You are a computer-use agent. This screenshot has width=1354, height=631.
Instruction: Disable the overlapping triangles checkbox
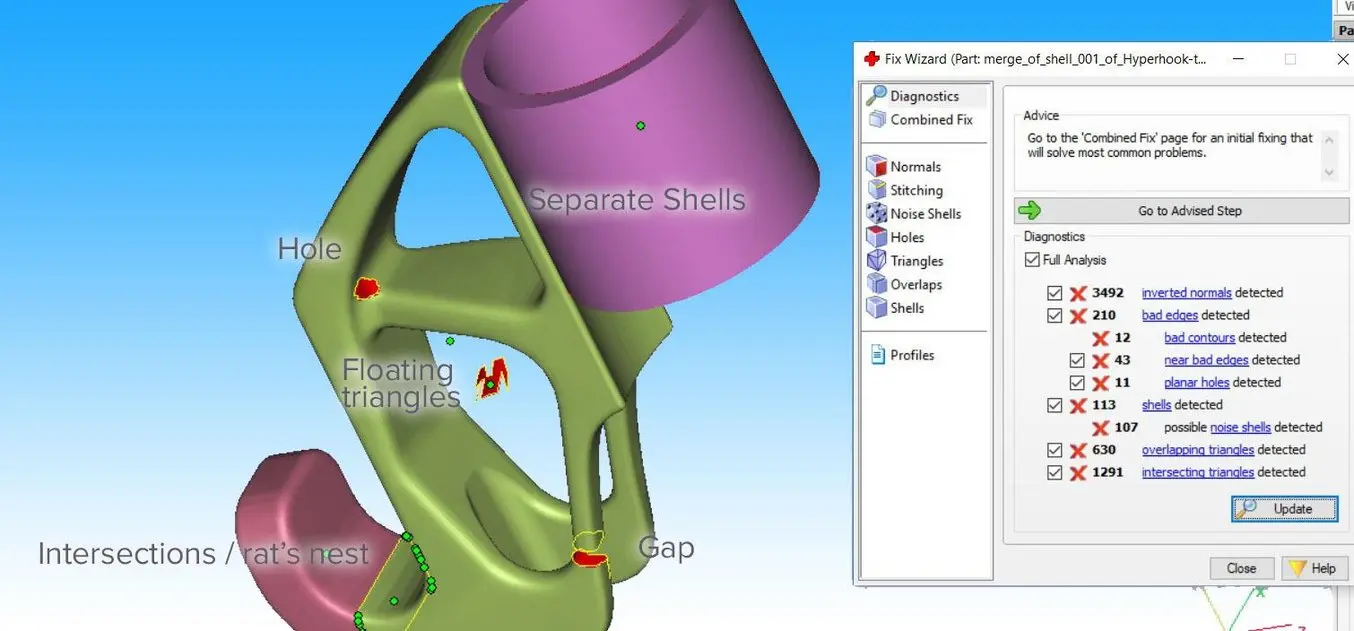coord(1054,450)
